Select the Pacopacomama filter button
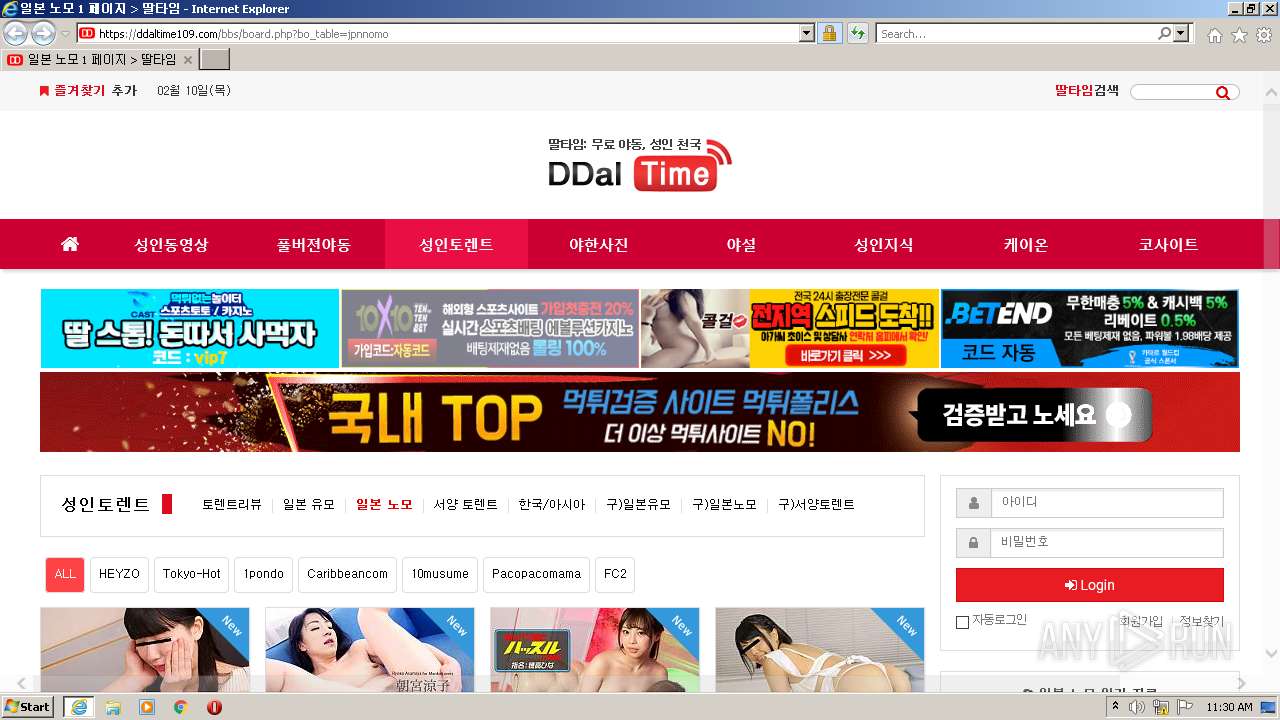The width and height of the screenshot is (1280, 720). (536, 574)
